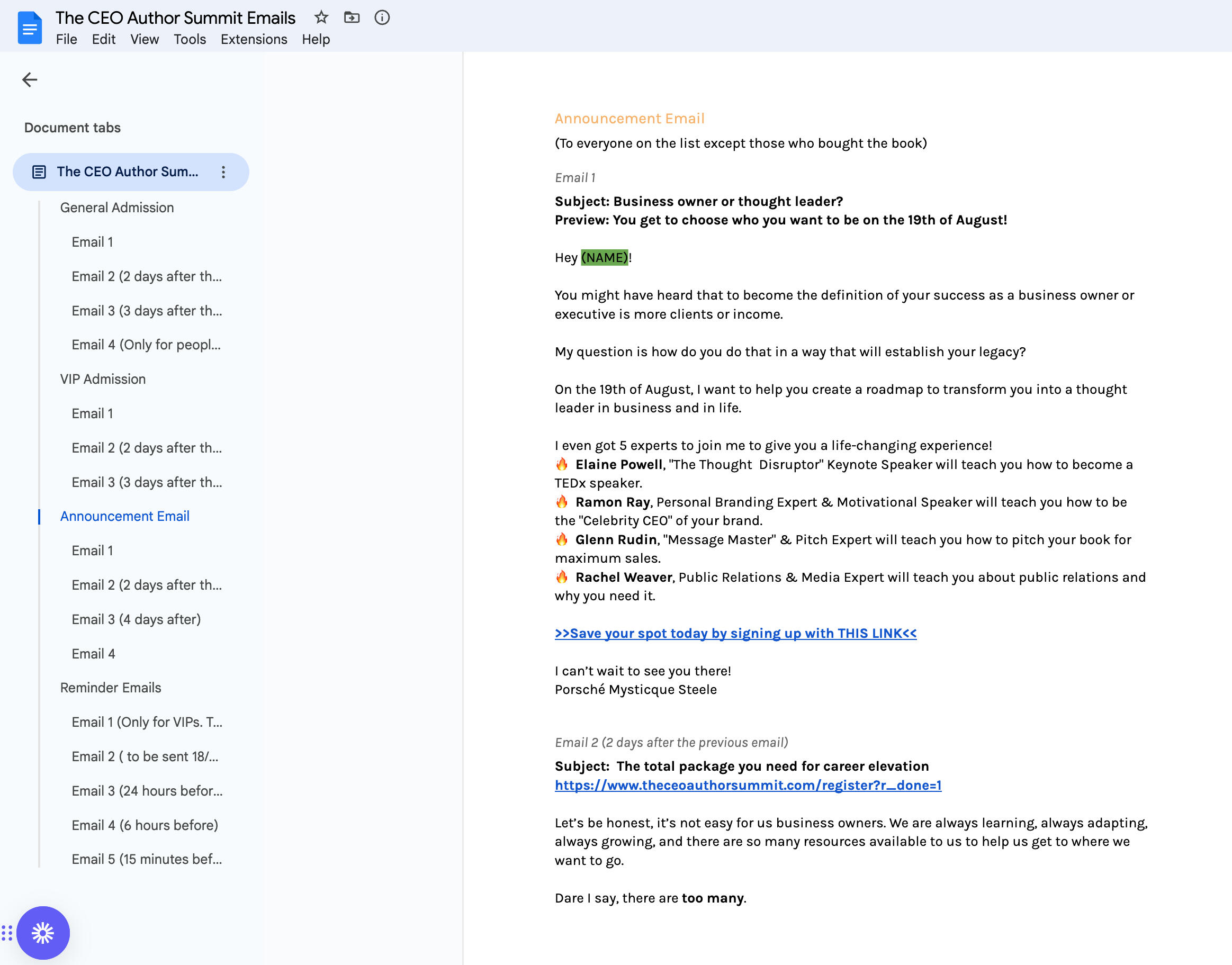Click the Google Docs home icon
The height and width of the screenshot is (965, 1232).
[30, 28]
